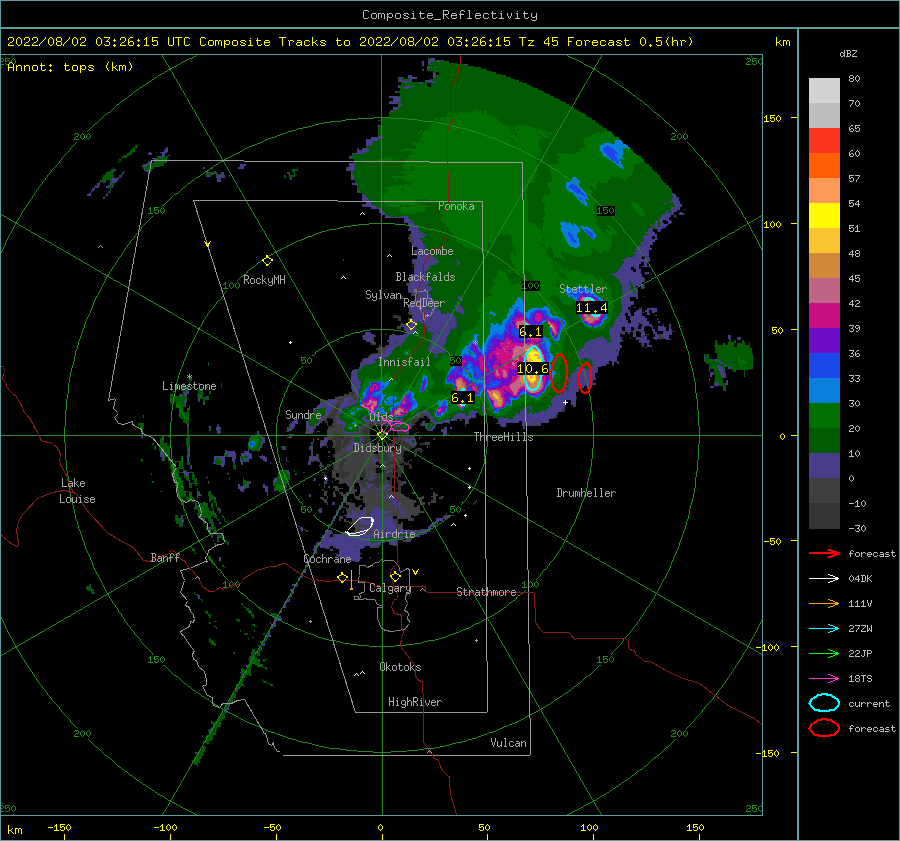Click the Innisfail town label
This screenshot has height=841, width=900.
pos(404,362)
